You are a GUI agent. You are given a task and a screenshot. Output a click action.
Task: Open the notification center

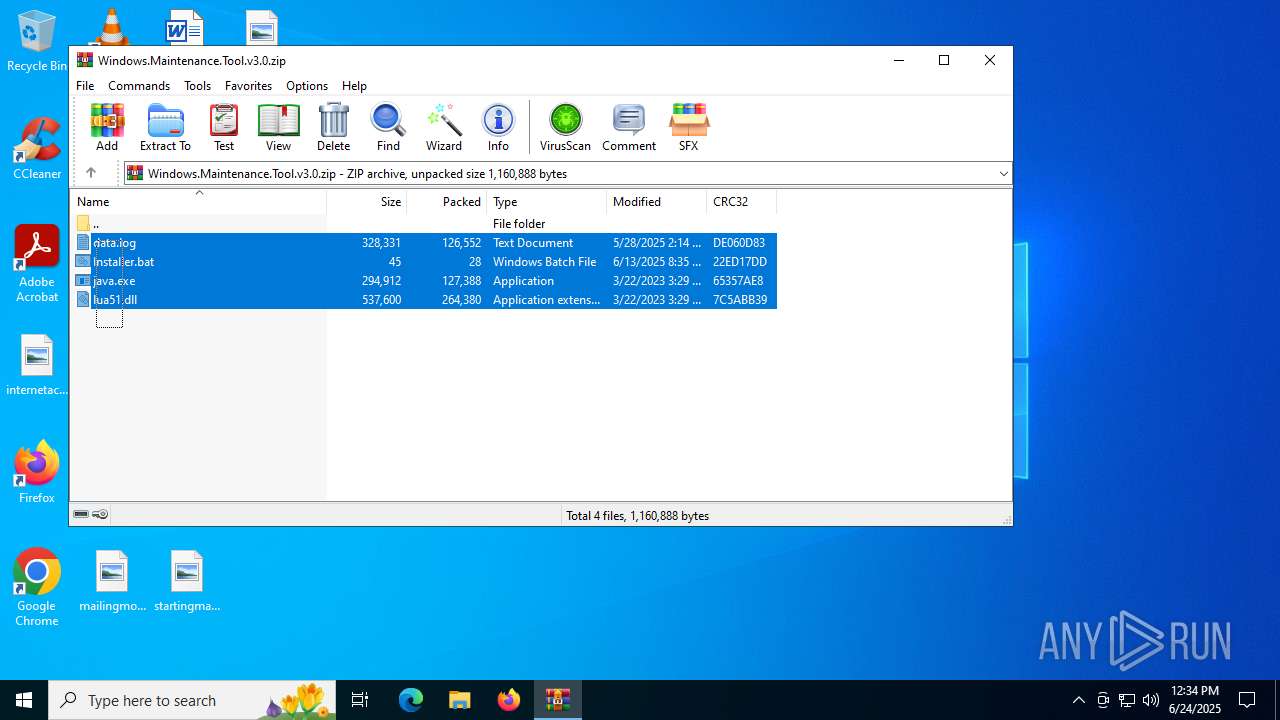(1247, 700)
